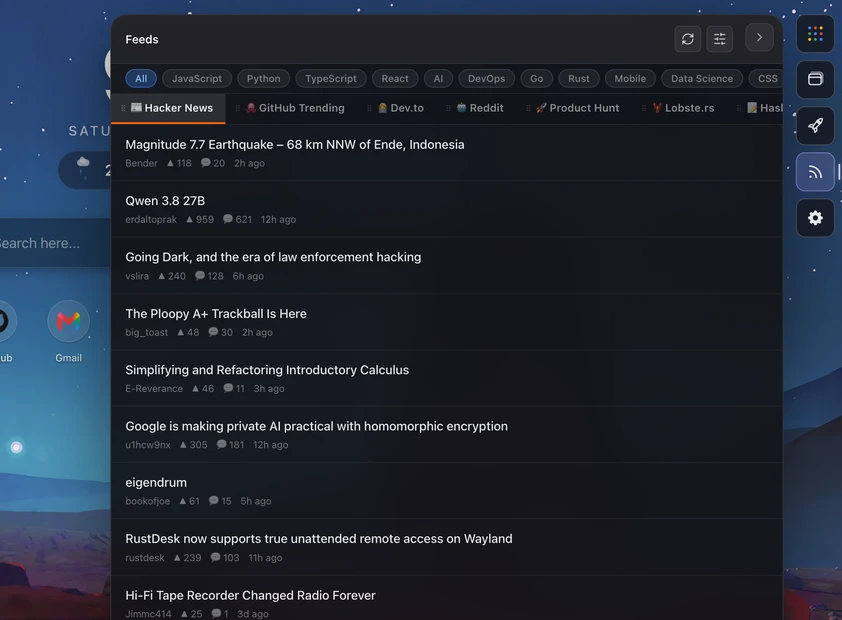Click author name bookofjoe
Viewport: 842px width, 620px height.
click(148, 501)
